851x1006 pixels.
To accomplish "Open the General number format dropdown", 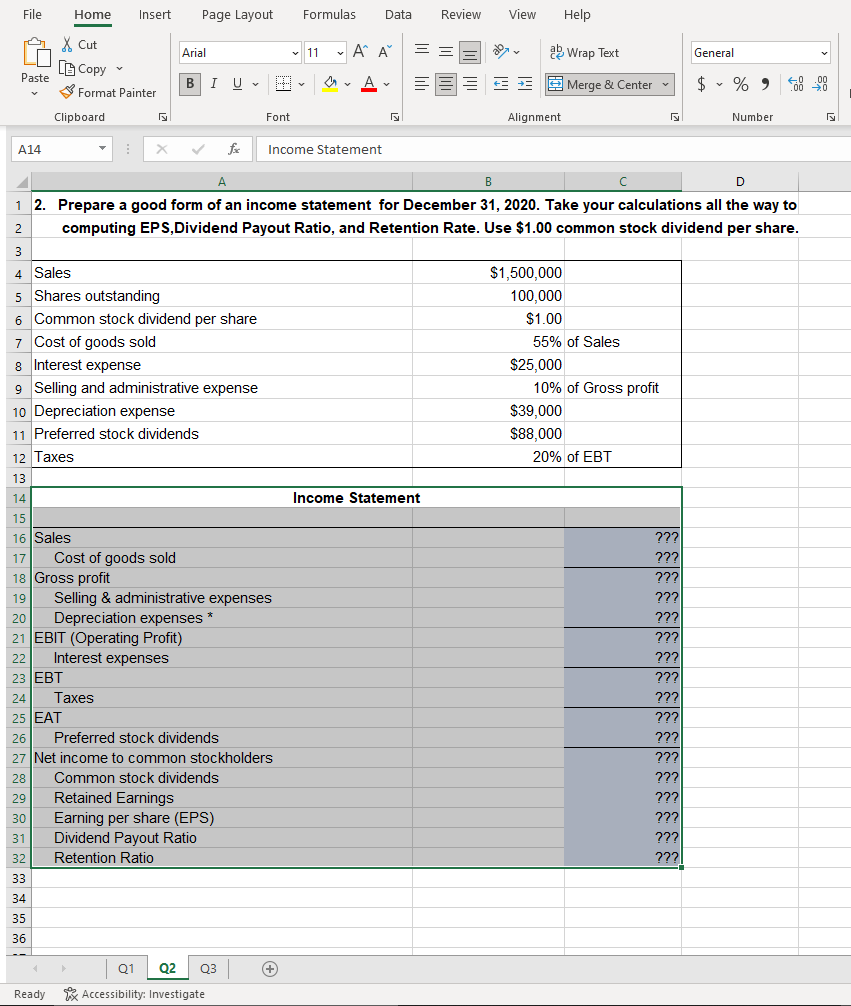I will tap(824, 53).
